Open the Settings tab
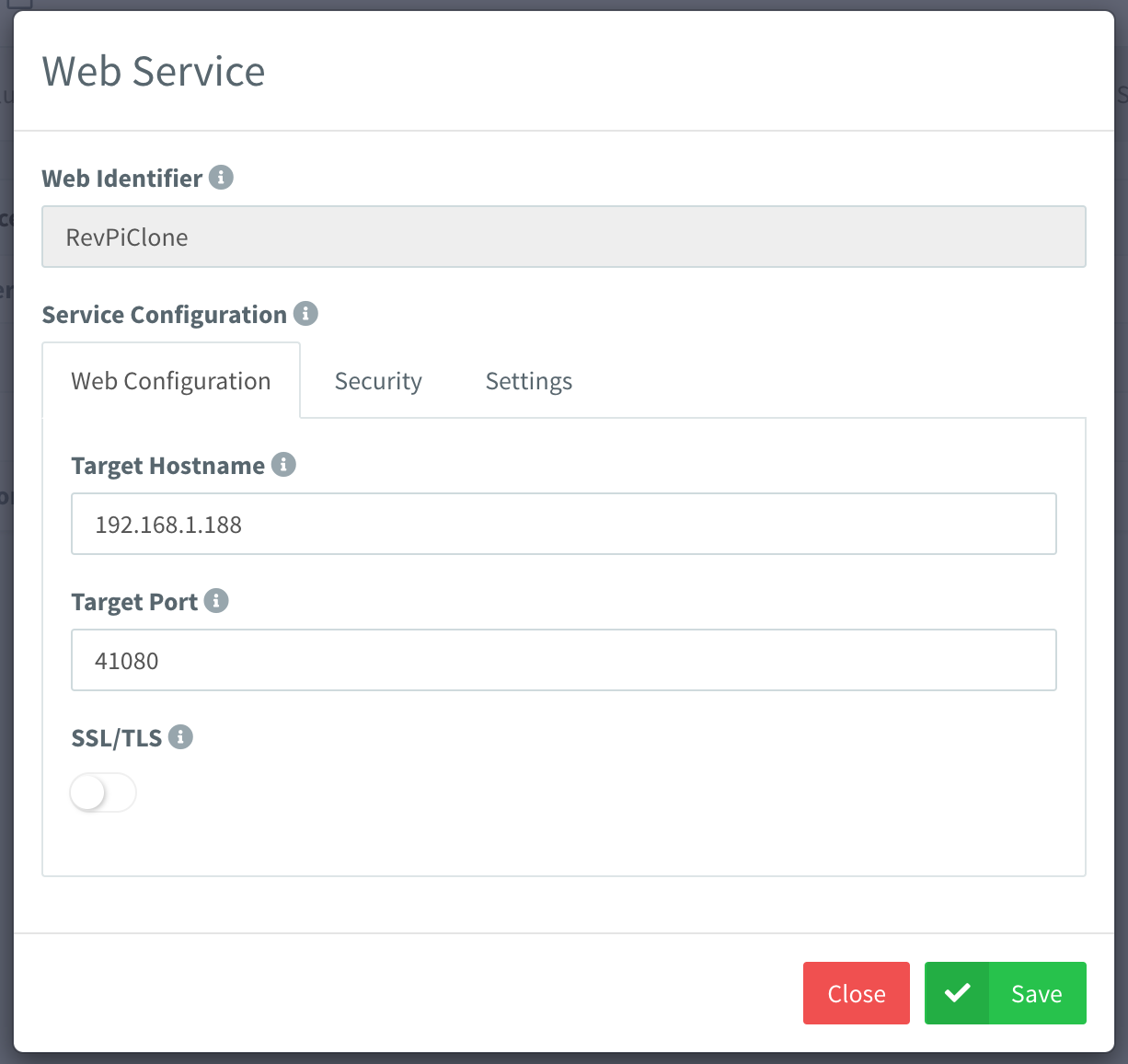Image resolution: width=1128 pixels, height=1064 pixels. coord(529,381)
